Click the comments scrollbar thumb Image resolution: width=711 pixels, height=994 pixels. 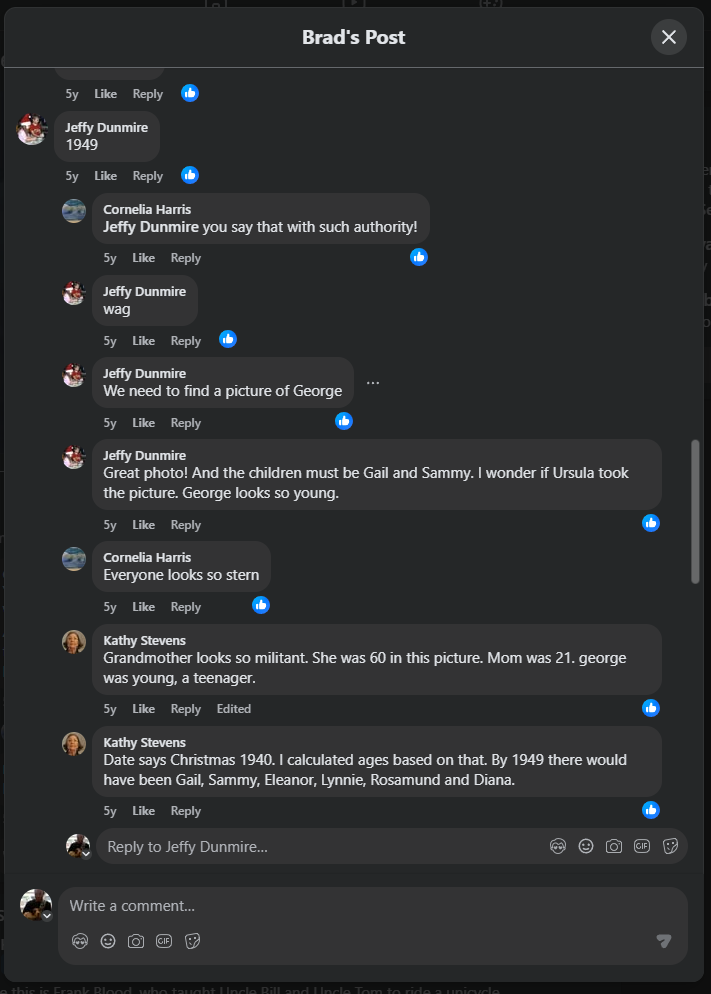pos(696,510)
